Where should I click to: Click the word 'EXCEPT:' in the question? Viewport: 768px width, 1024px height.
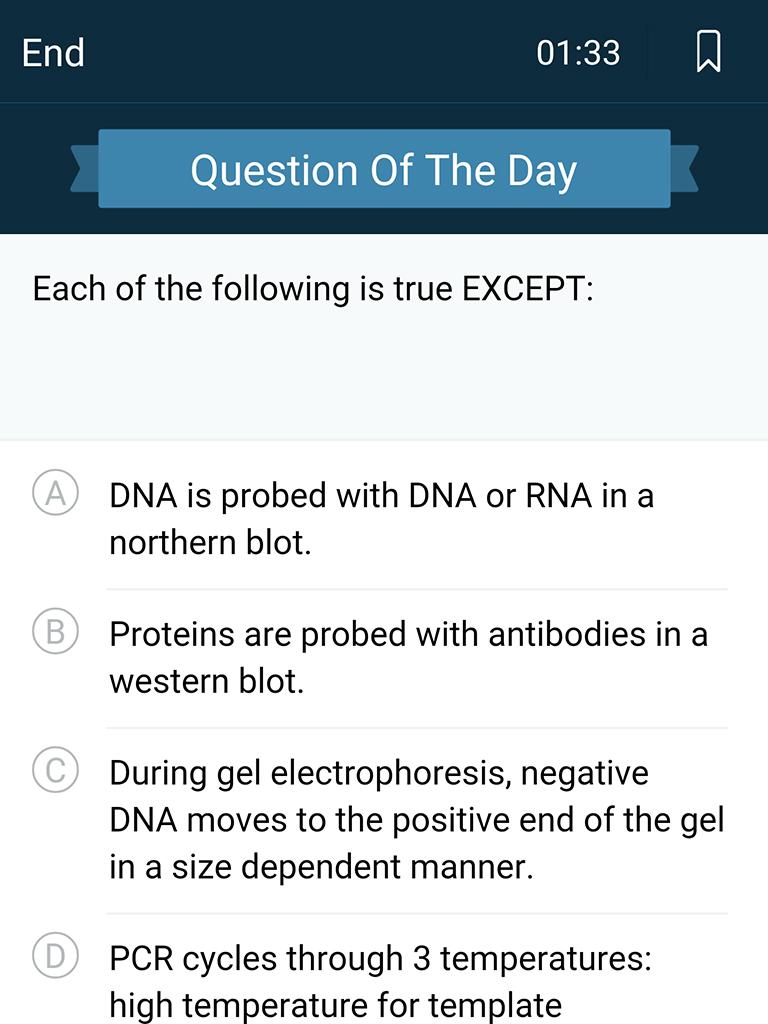(x=528, y=289)
